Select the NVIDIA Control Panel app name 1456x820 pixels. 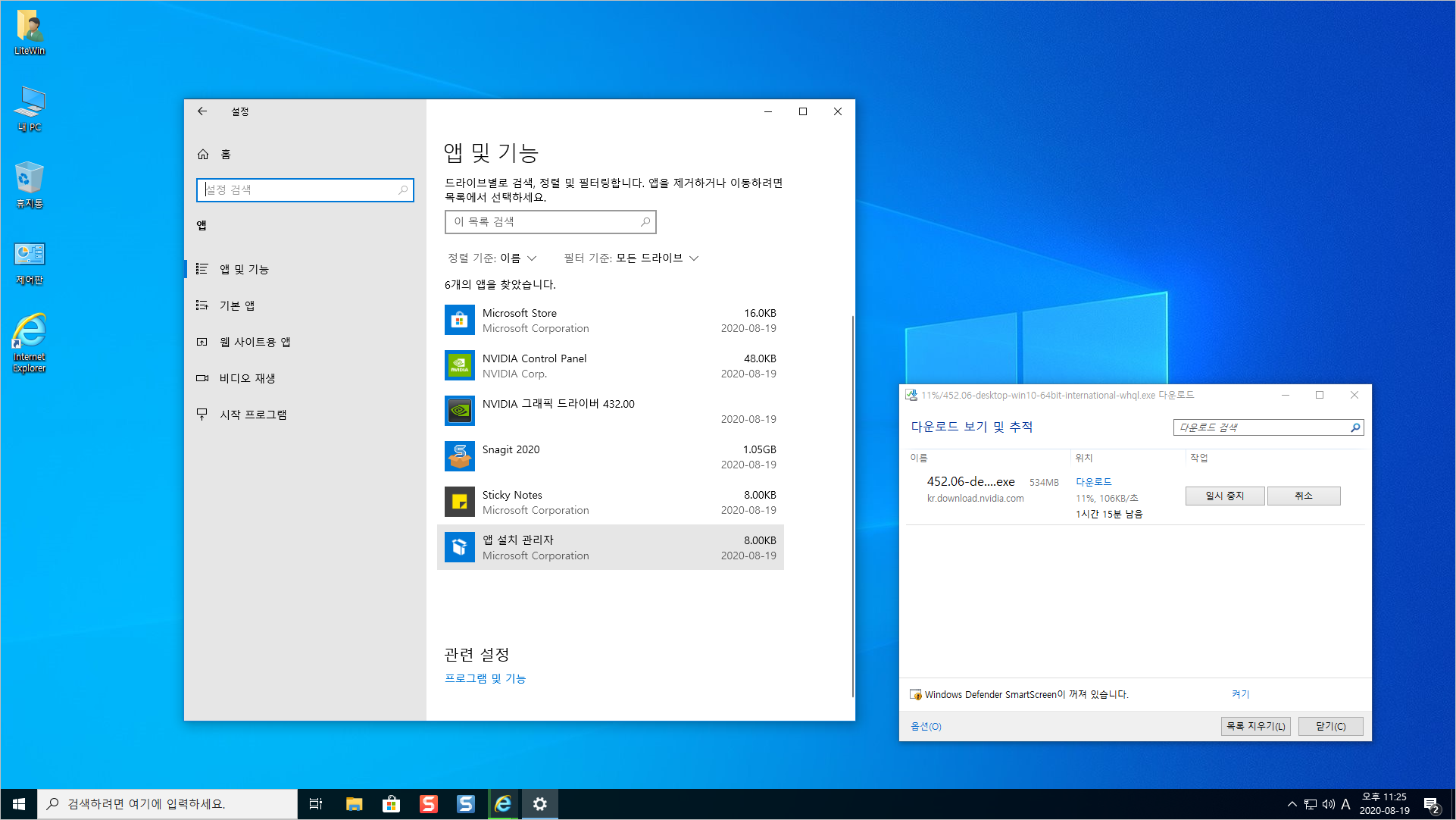[x=535, y=358]
